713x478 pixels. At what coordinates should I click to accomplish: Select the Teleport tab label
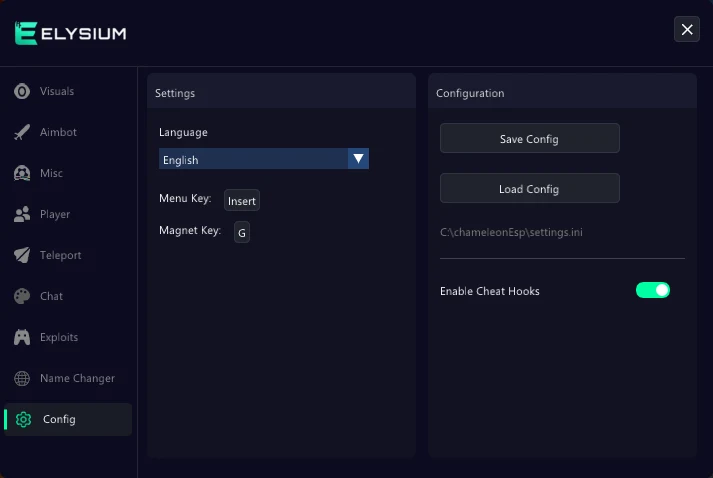tap(60, 255)
